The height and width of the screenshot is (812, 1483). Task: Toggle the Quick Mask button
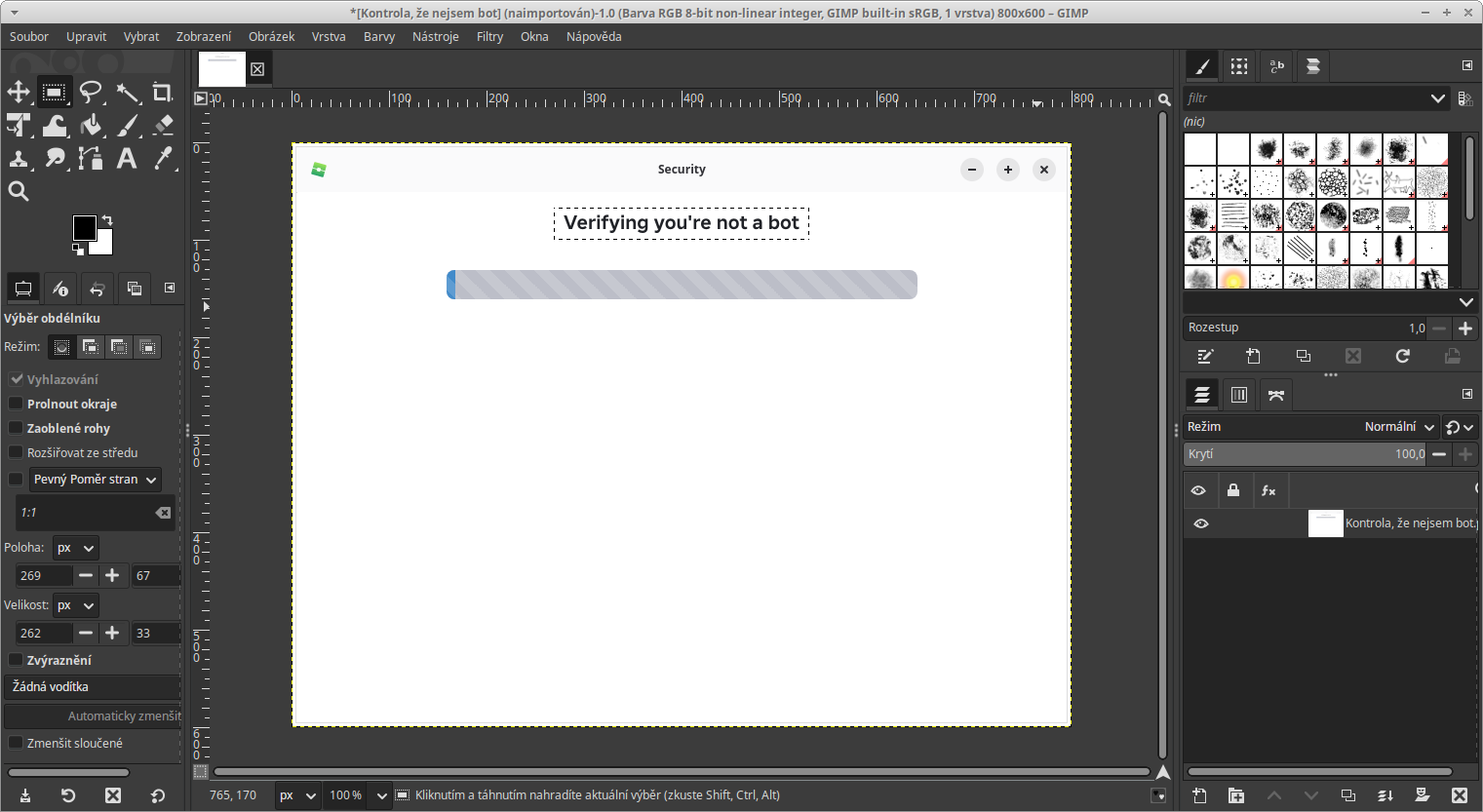point(201,772)
